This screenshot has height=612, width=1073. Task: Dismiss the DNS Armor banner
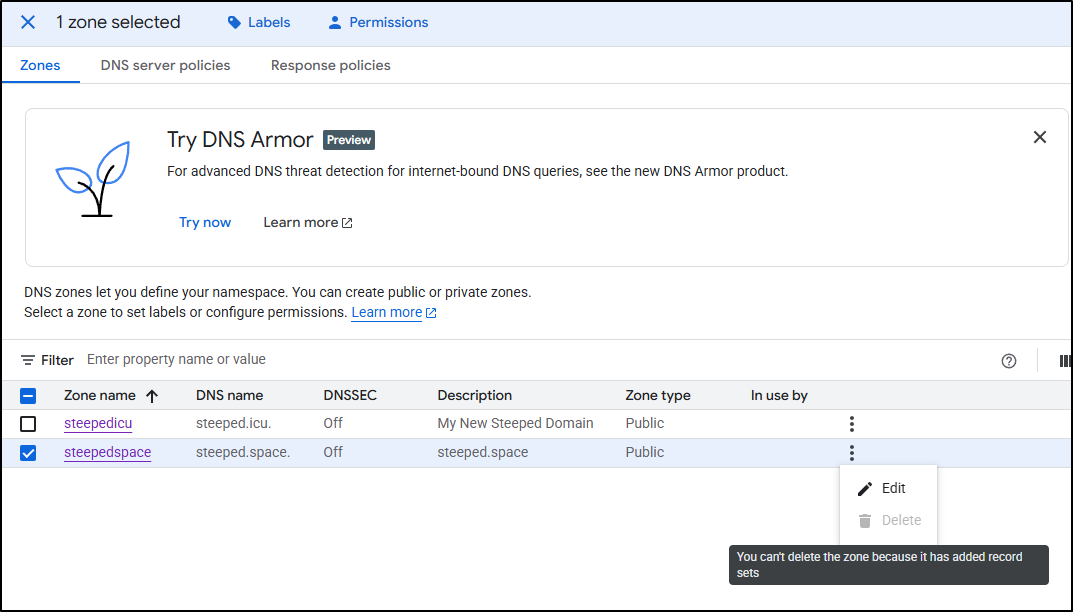pos(1040,137)
